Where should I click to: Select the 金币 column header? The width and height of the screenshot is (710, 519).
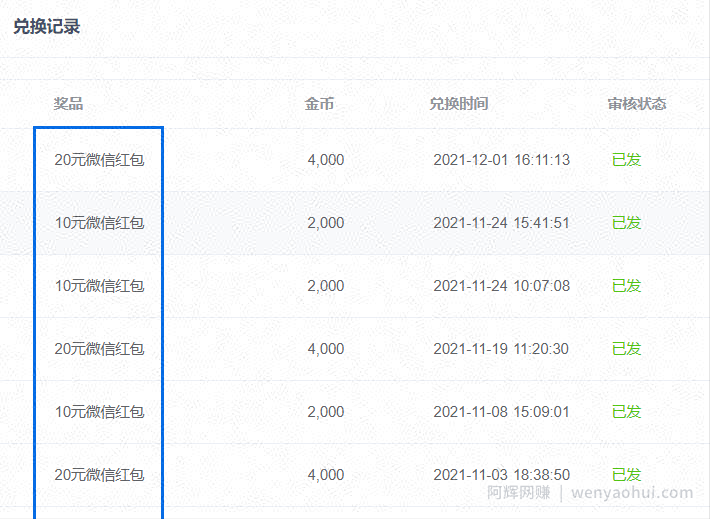coord(319,104)
